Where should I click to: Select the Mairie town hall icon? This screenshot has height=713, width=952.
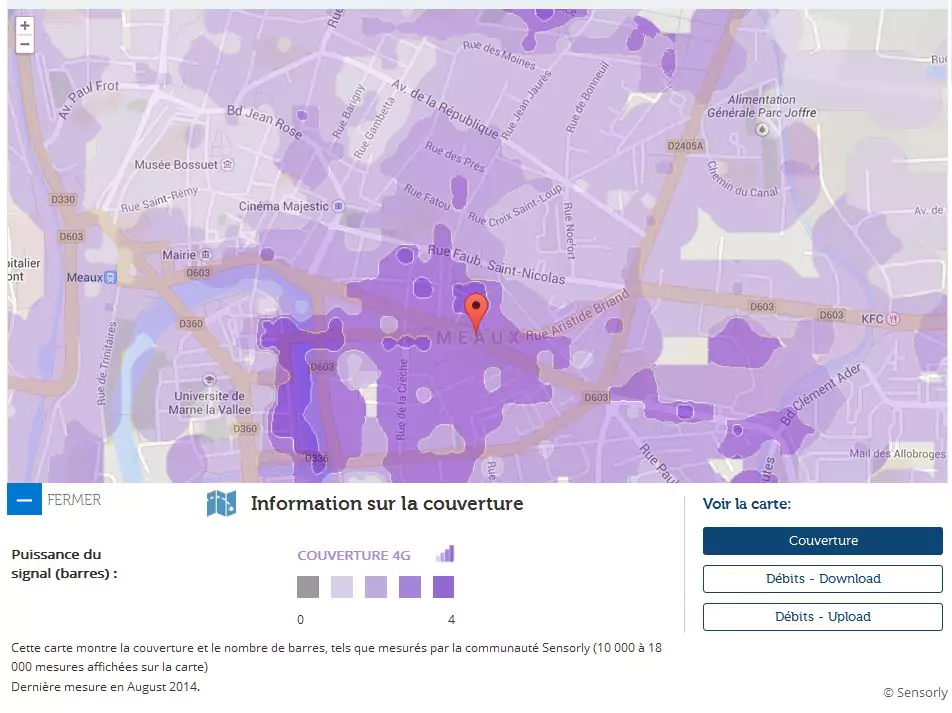coord(203,255)
